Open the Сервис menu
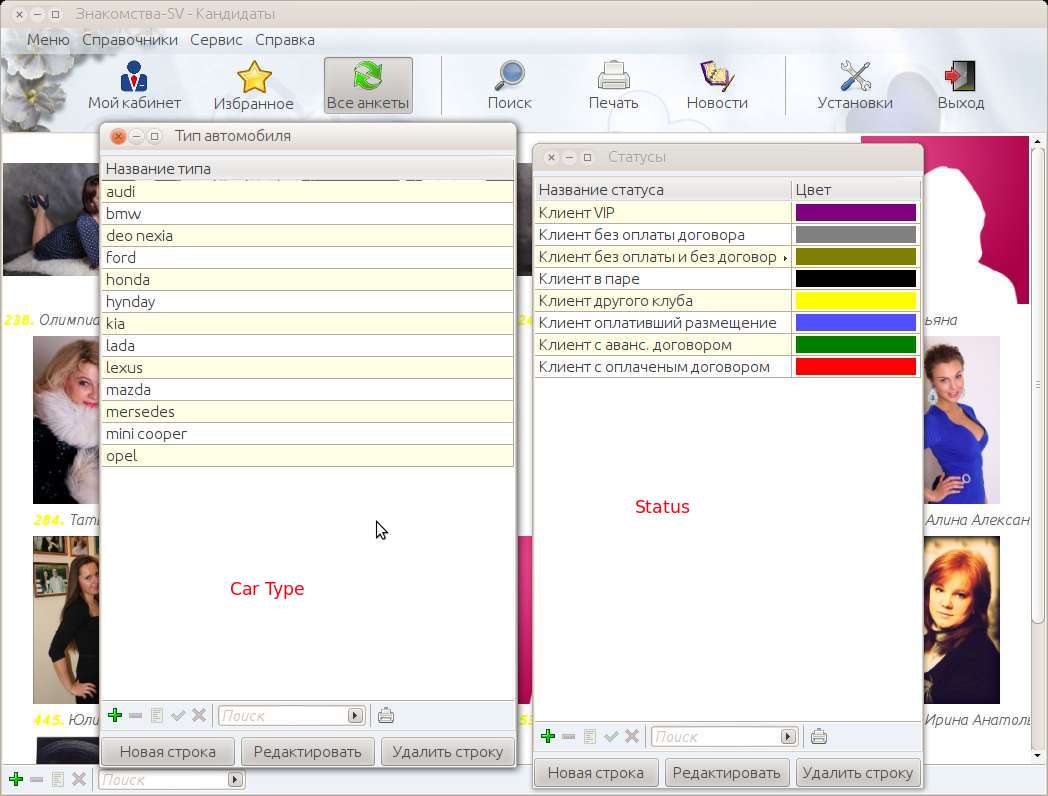This screenshot has height=796, width=1048. coord(216,40)
